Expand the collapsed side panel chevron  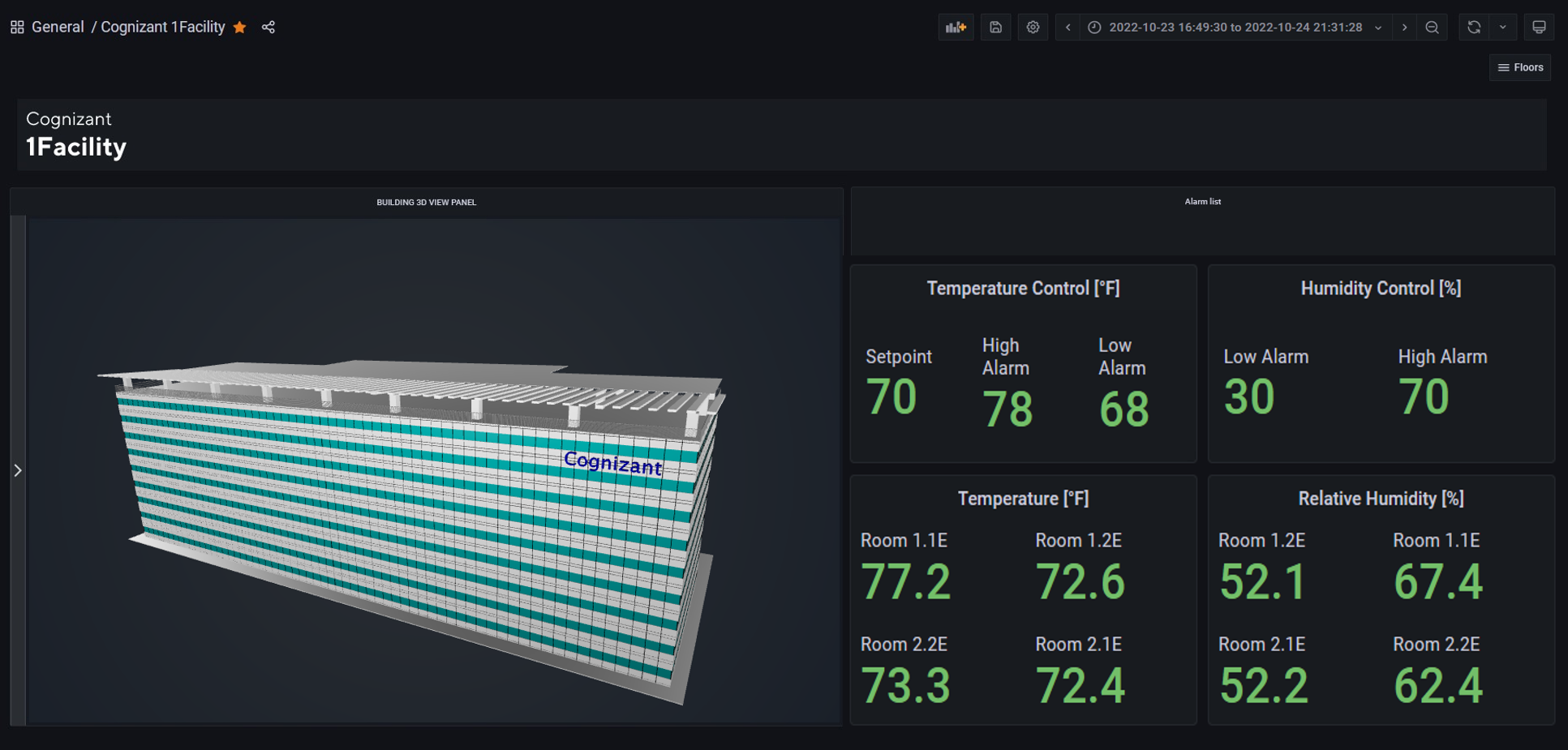click(x=17, y=469)
